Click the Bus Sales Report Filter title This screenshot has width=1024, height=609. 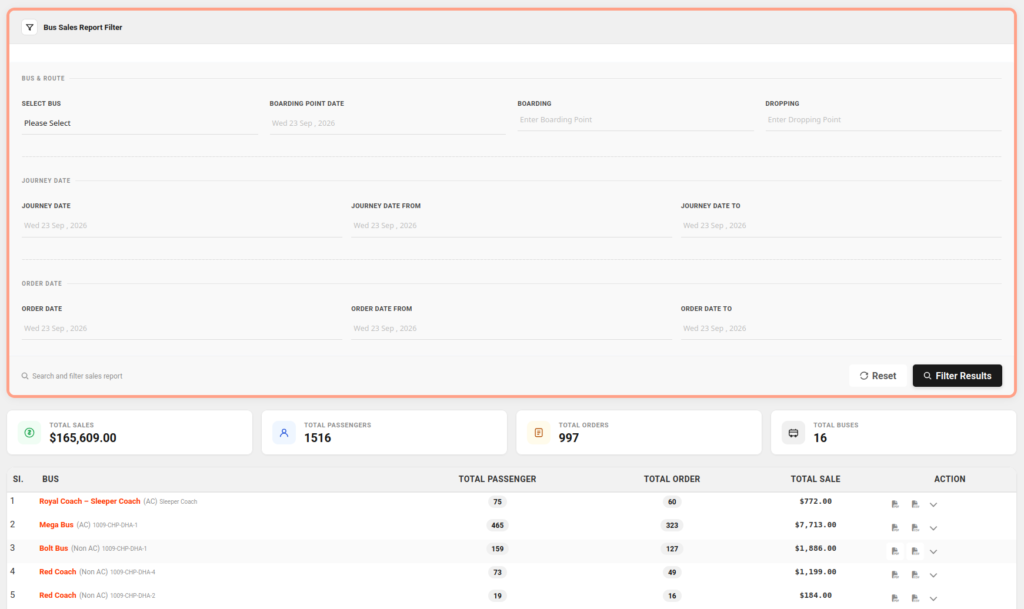(x=82, y=27)
